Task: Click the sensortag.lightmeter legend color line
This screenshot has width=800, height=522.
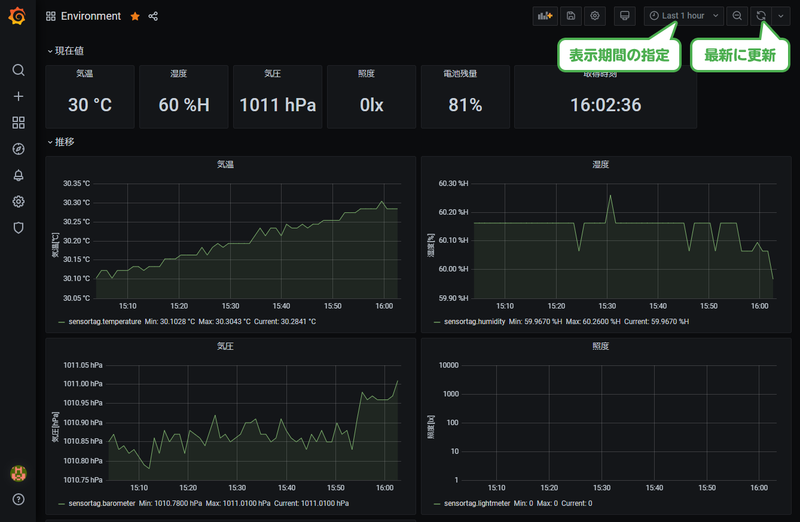Action: pos(437,504)
